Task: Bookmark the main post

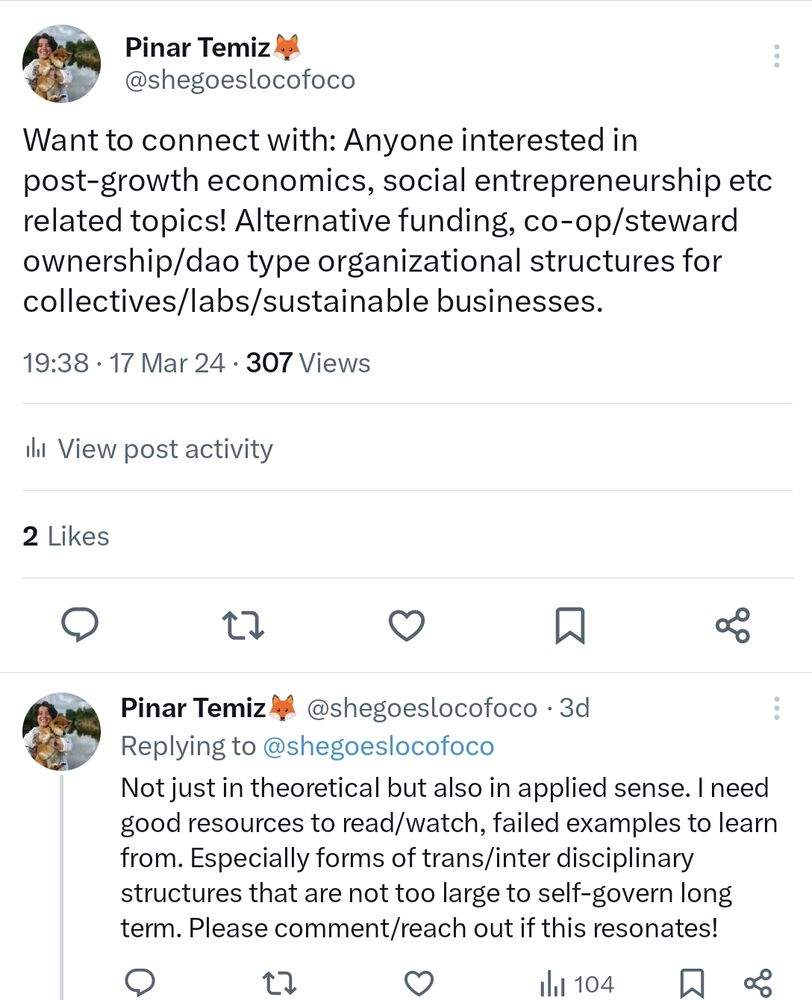Action: coord(569,625)
